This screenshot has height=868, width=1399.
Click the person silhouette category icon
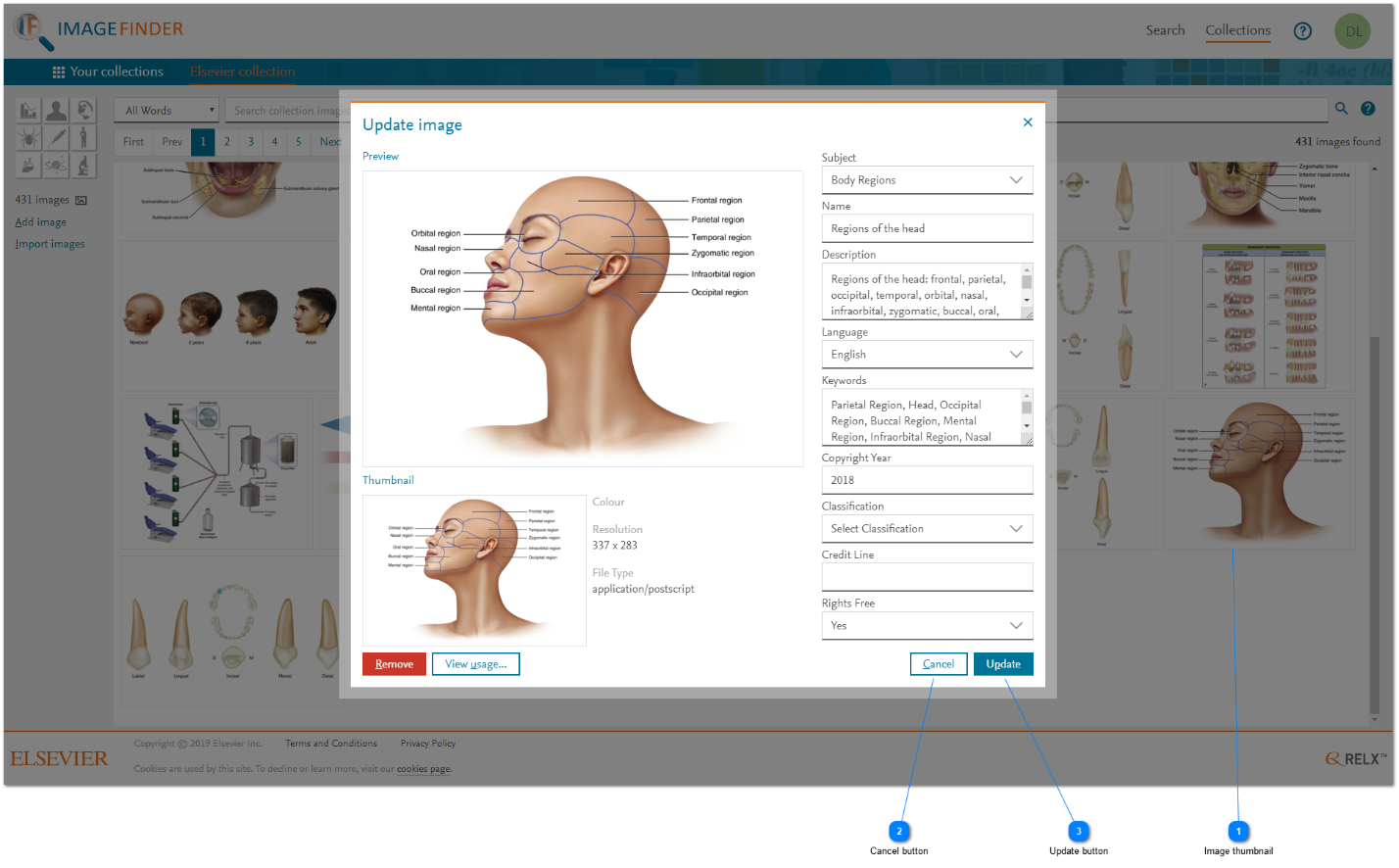[57, 111]
